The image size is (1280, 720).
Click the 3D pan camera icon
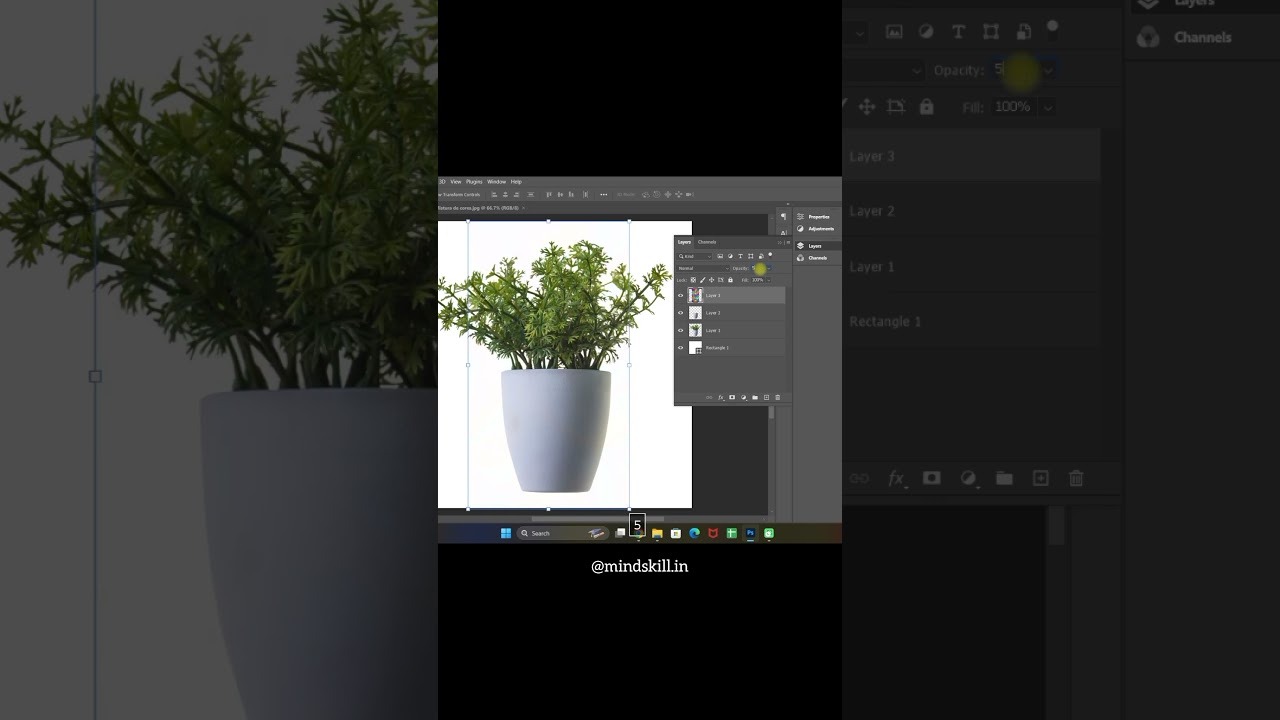tap(668, 194)
